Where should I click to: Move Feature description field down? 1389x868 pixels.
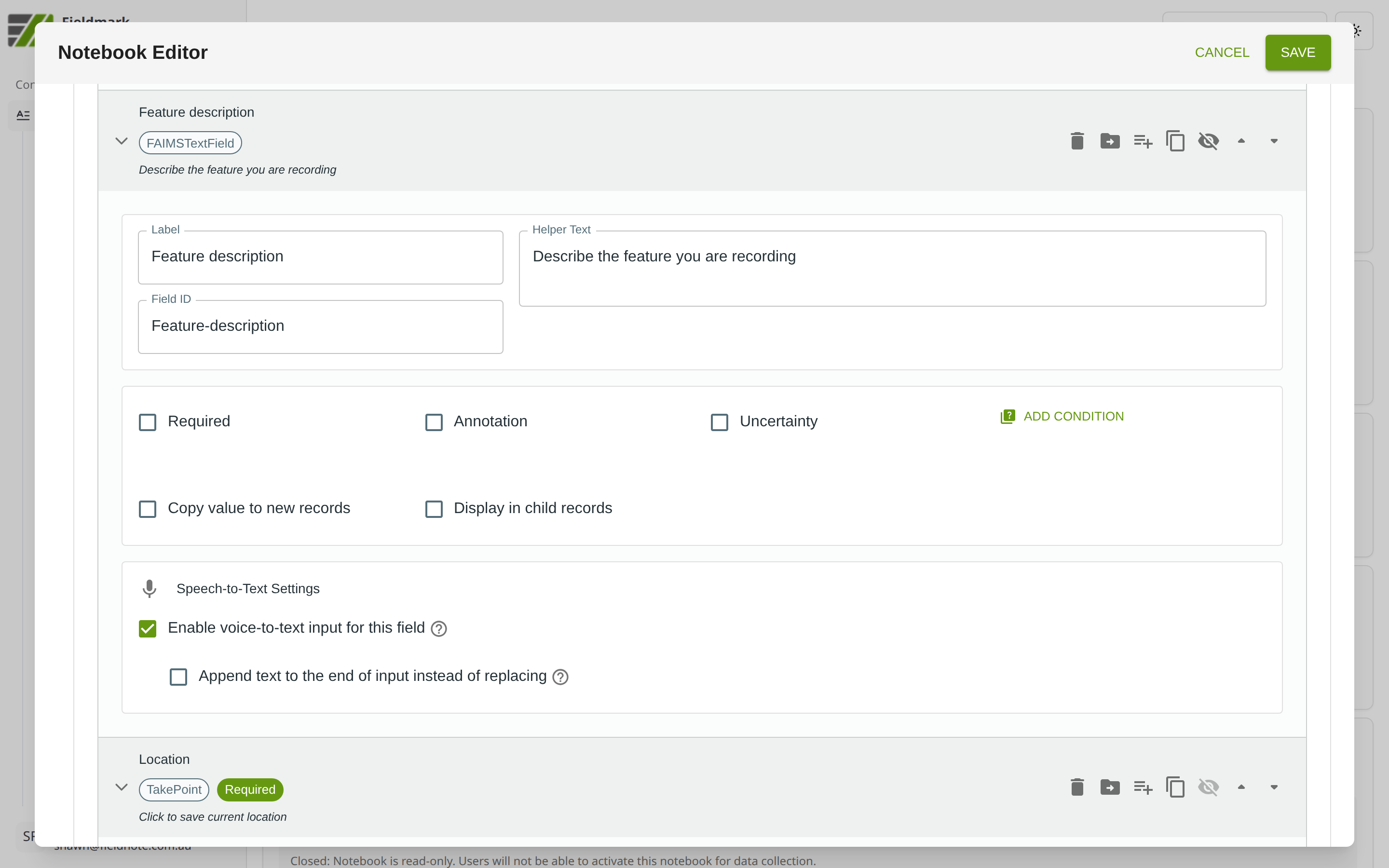1274,141
